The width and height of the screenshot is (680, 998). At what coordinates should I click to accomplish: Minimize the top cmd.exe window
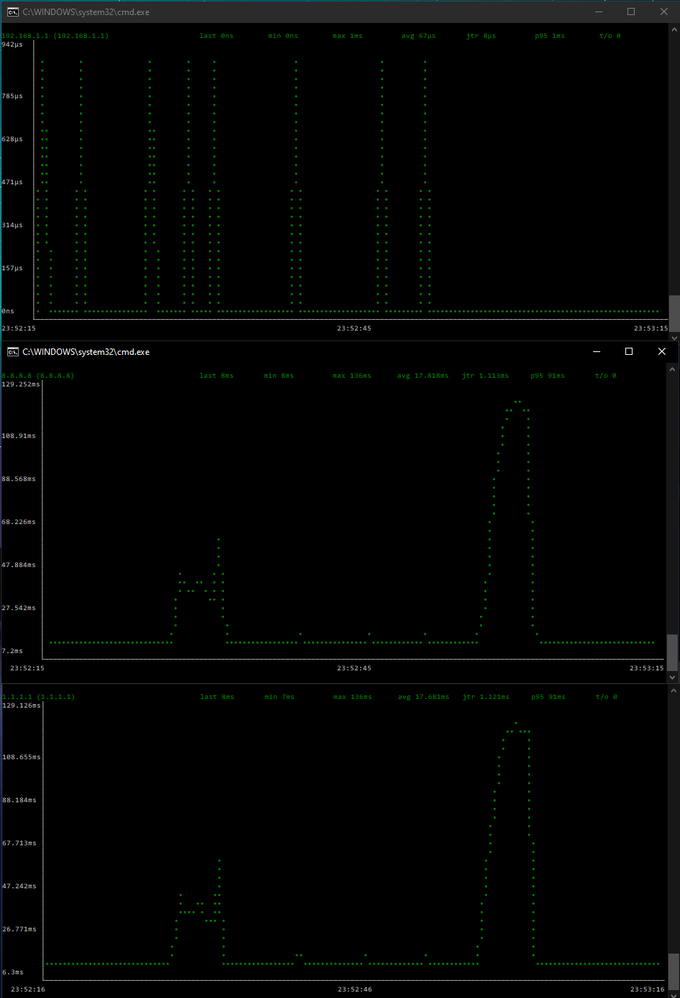pyautogui.click(x=599, y=11)
